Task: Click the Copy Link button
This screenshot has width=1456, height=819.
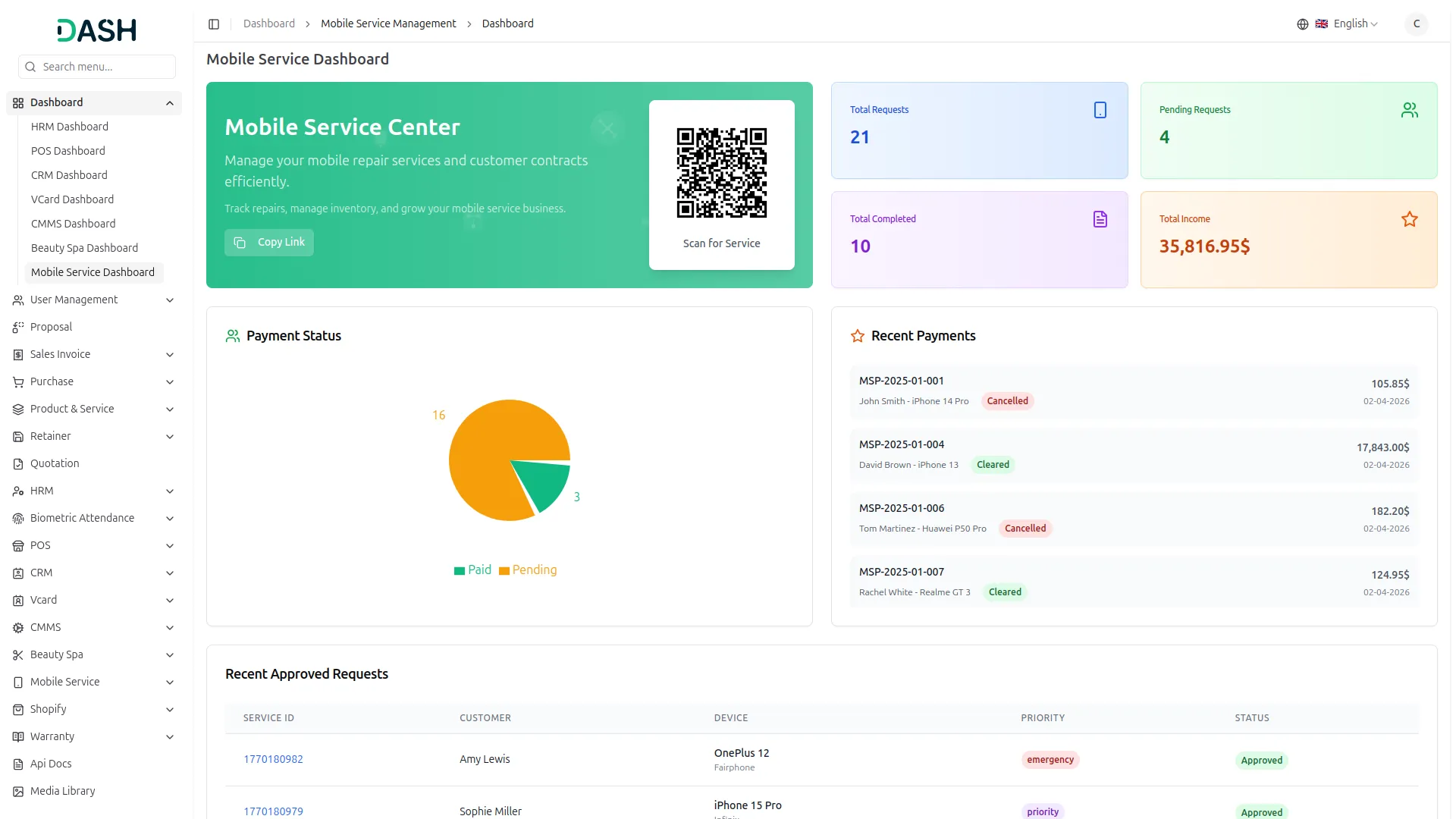Action: tap(268, 242)
